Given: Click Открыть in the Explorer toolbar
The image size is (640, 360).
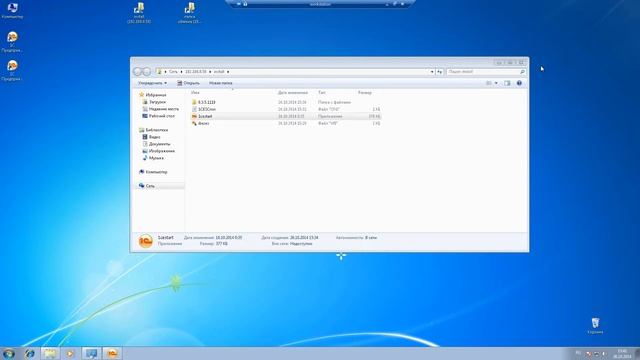Looking at the screenshot, I should (189, 83).
